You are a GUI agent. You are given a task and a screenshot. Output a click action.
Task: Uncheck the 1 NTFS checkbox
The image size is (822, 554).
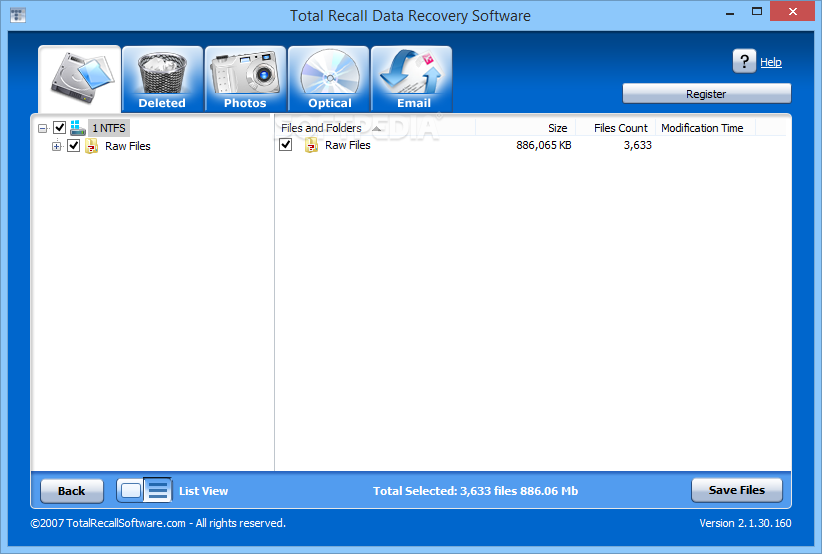point(59,127)
